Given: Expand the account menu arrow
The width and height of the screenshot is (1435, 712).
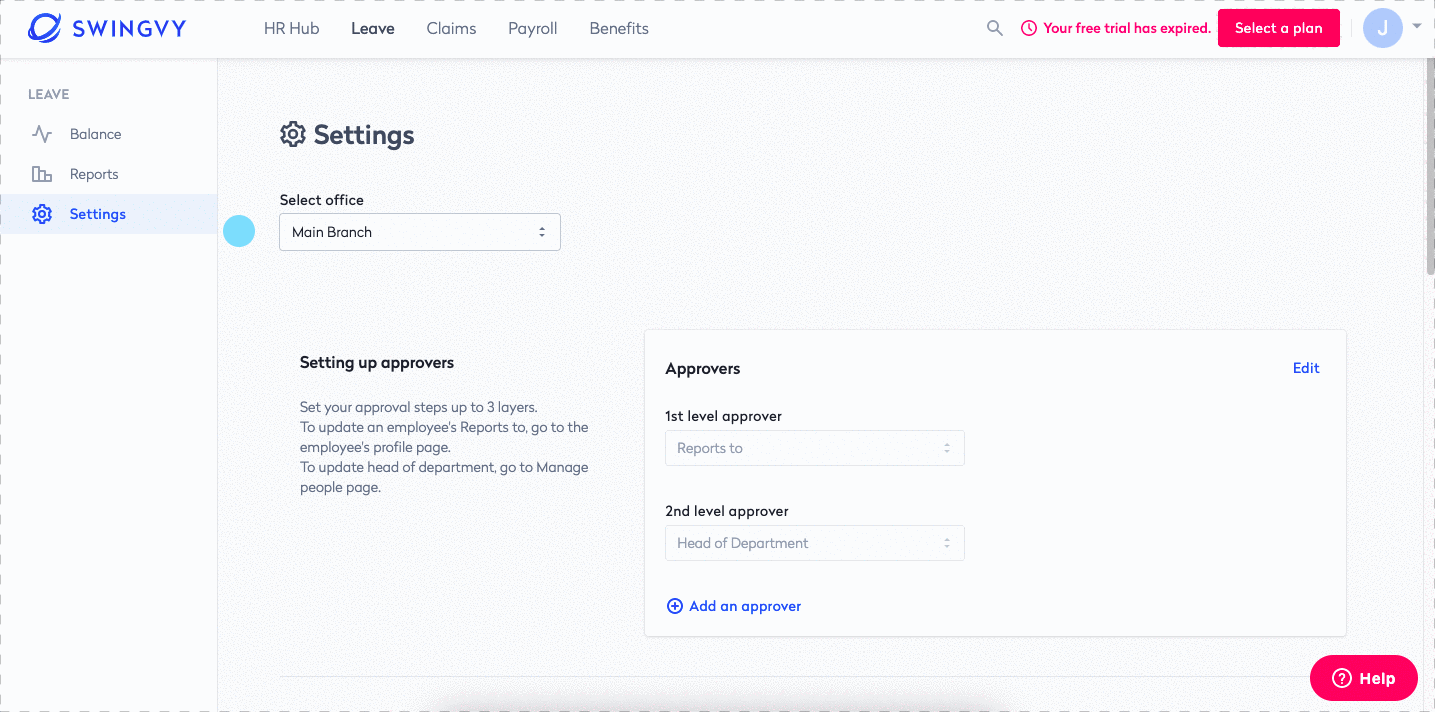Looking at the screenshot, I should [1416, 27].
